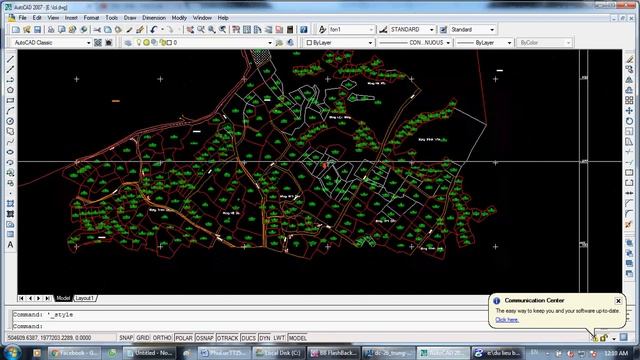Click the Undo arrow icon

pos(154,29)
